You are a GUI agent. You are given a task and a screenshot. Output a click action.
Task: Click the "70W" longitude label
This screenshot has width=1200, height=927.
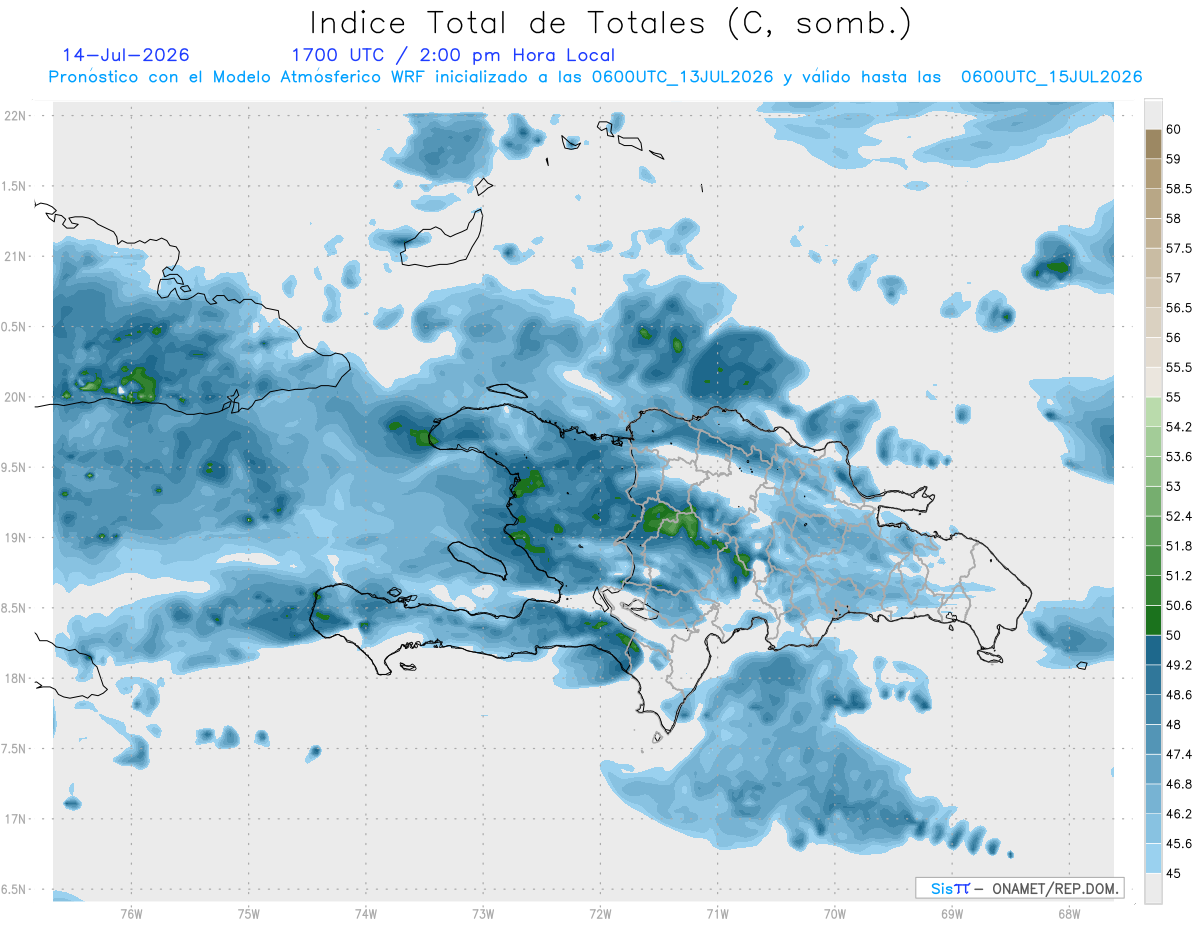(x=834, y=913)
